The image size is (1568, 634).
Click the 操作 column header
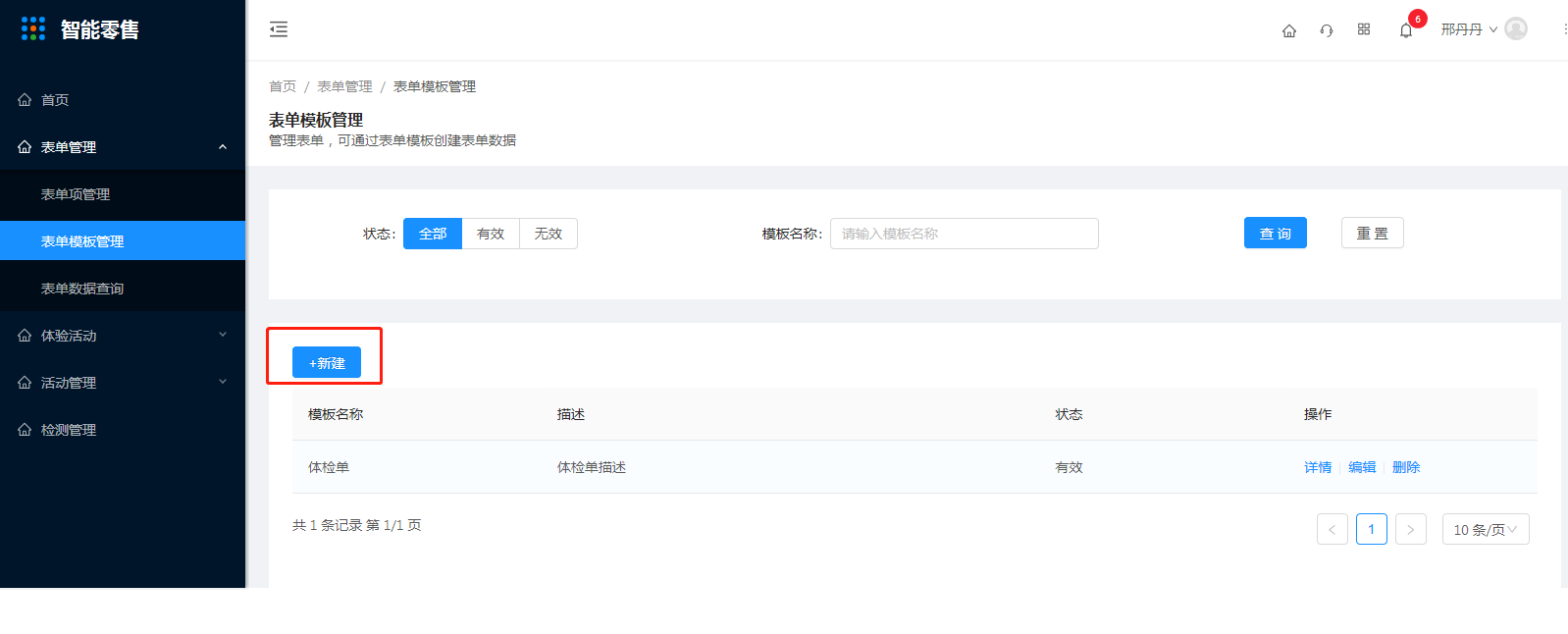1318,414
